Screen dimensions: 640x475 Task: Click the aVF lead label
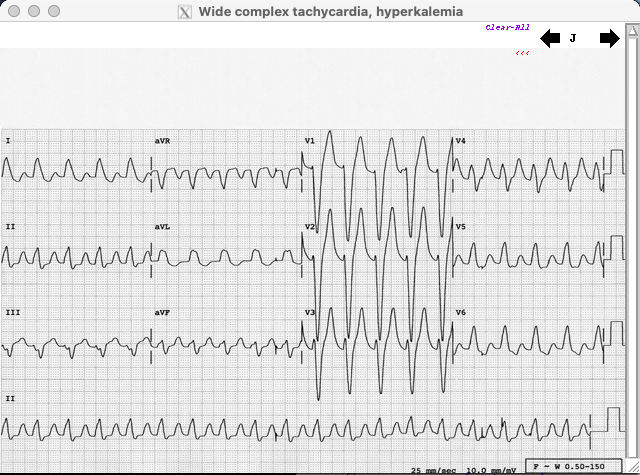point(162,313)
